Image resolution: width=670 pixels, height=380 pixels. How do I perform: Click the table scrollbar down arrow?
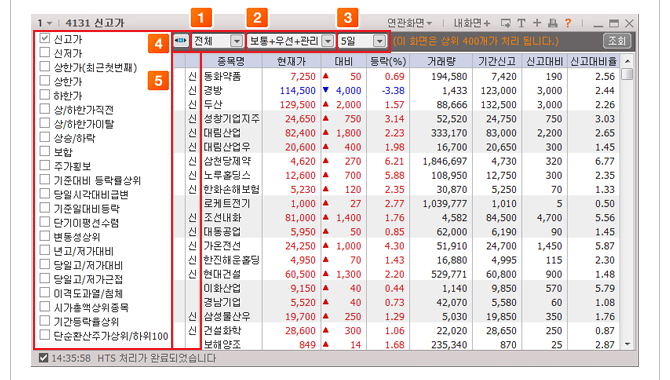627,344
